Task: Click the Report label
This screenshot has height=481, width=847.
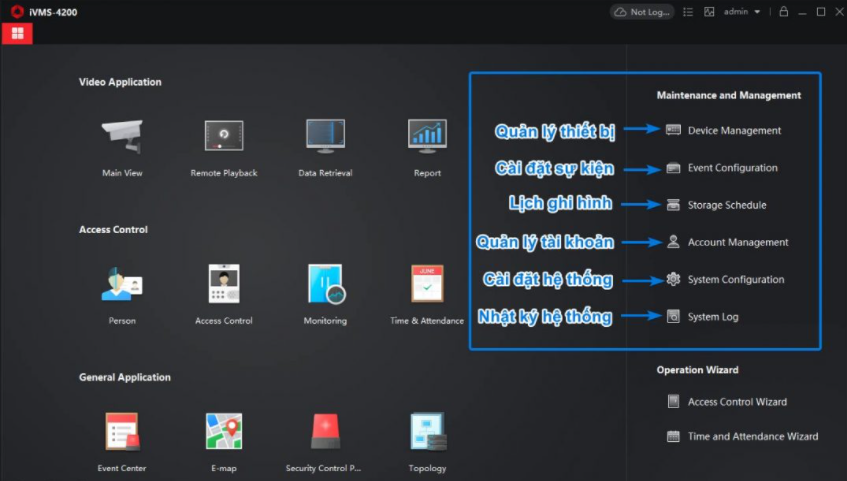Action: tap(427, 173)
